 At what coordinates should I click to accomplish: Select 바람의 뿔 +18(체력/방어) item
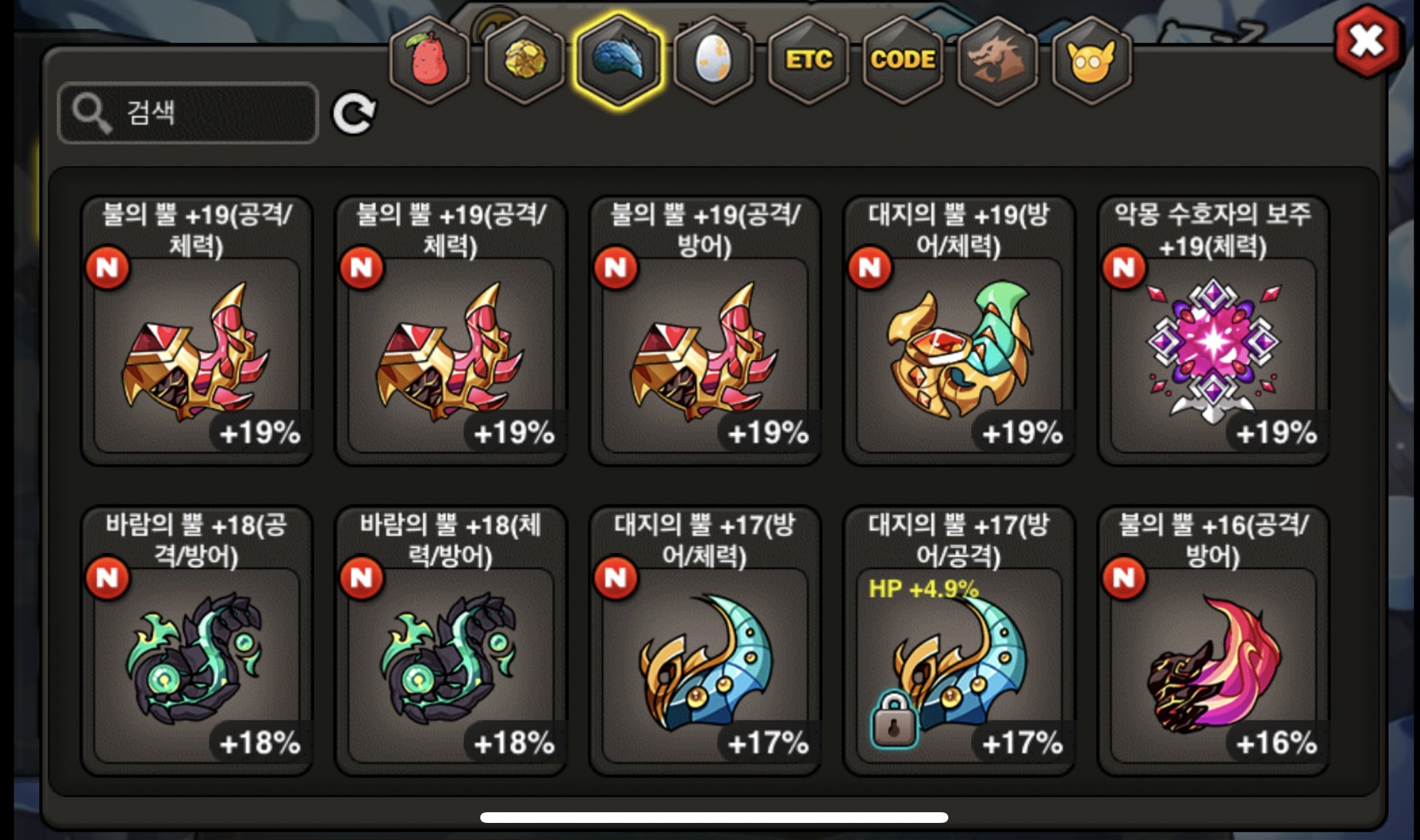click(x=450, y=641)
